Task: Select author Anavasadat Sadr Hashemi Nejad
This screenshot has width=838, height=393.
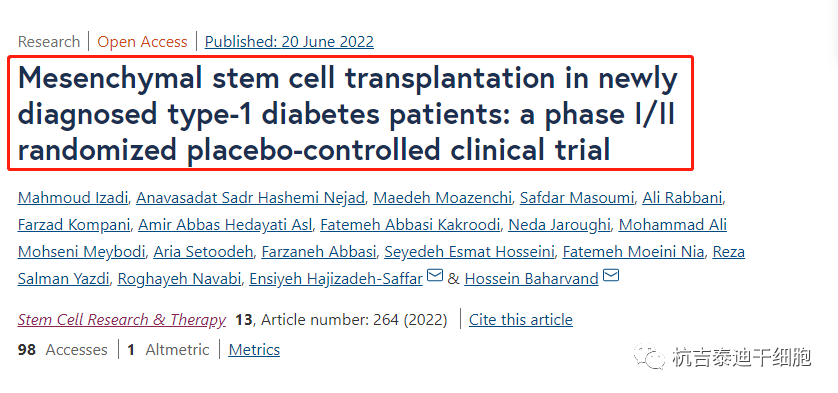Action: (x=250, y=198)
